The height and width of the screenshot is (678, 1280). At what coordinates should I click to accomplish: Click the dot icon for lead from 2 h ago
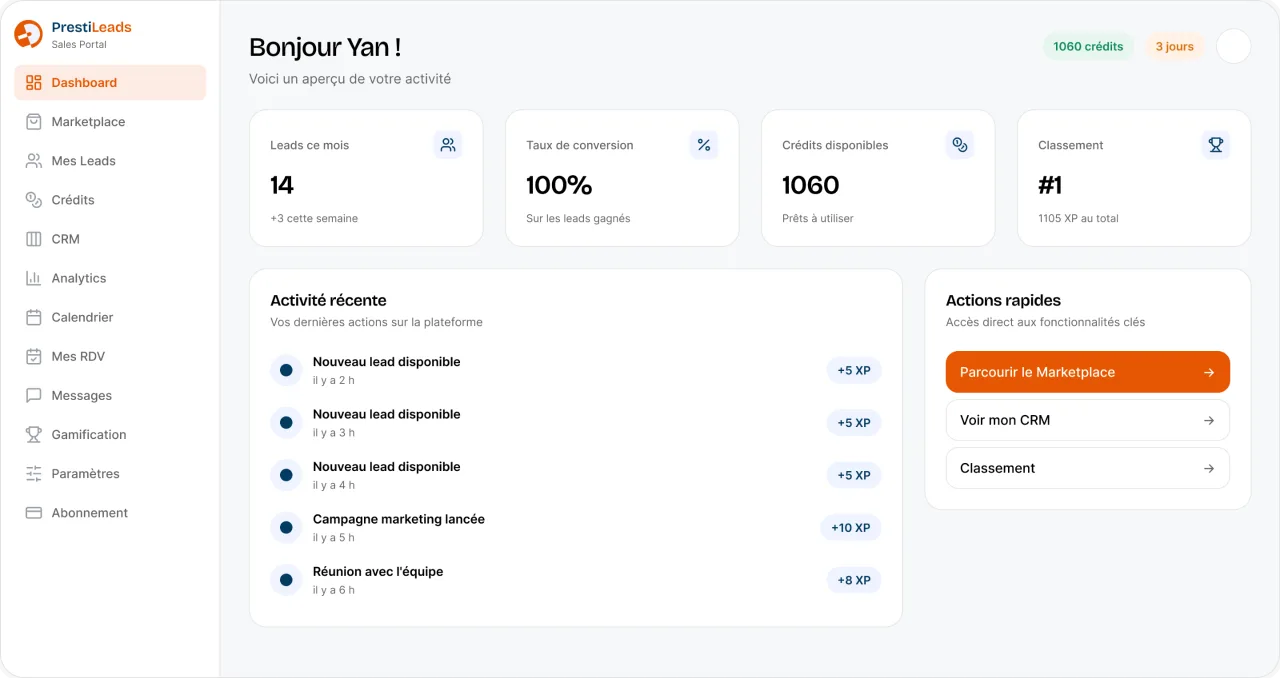286,370
